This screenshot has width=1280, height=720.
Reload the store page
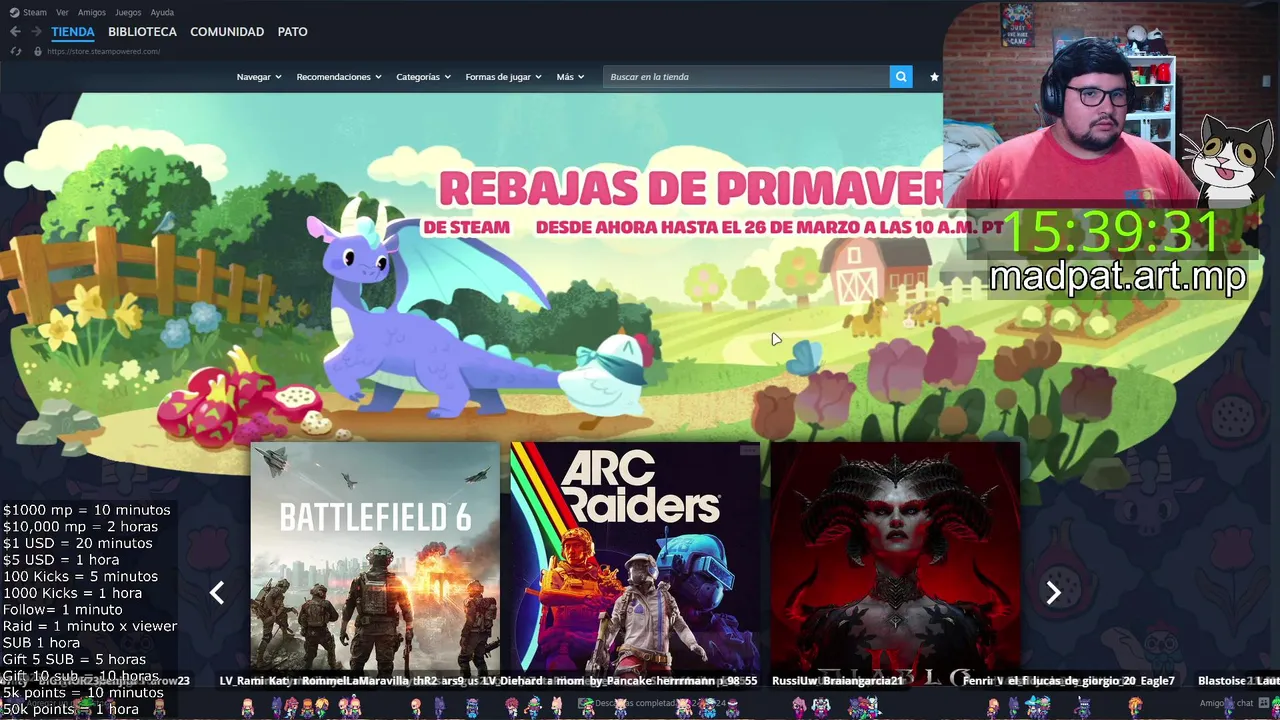(15, 51)
